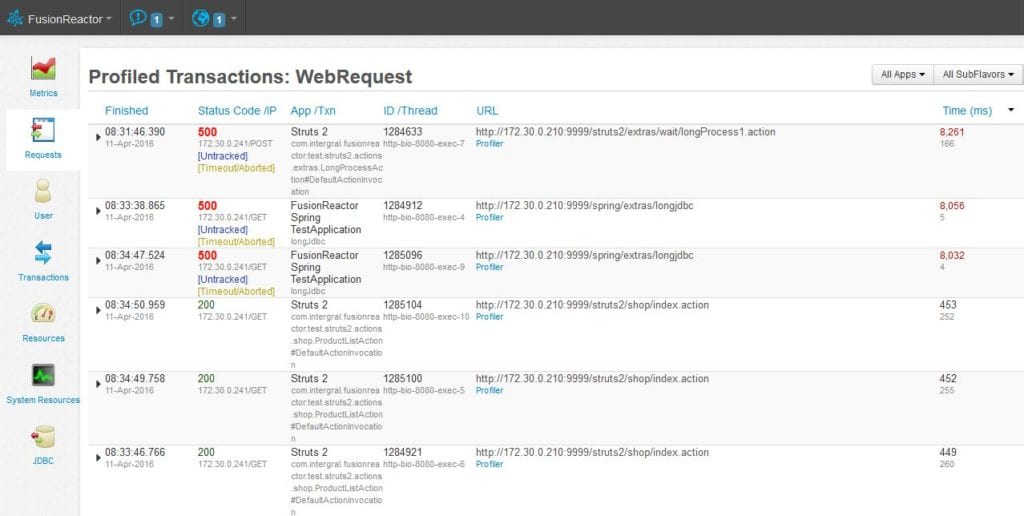
Task: Open Profiler link for request 1285100
Action: point(489,391)
